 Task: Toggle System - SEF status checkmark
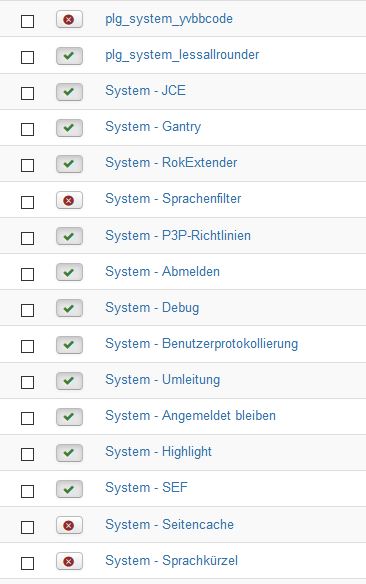click(x=69, y=489)
